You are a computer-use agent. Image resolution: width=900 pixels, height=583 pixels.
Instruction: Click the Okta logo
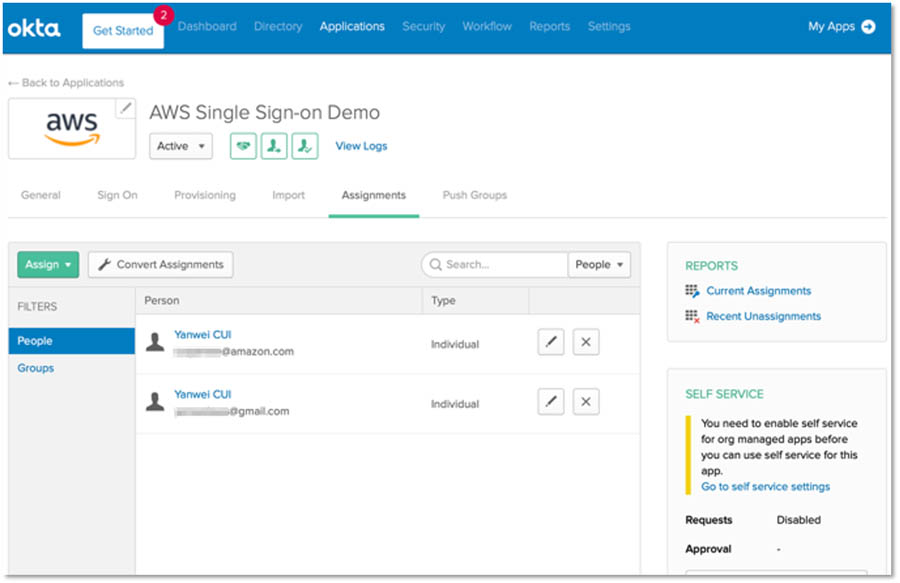point(35,28)
